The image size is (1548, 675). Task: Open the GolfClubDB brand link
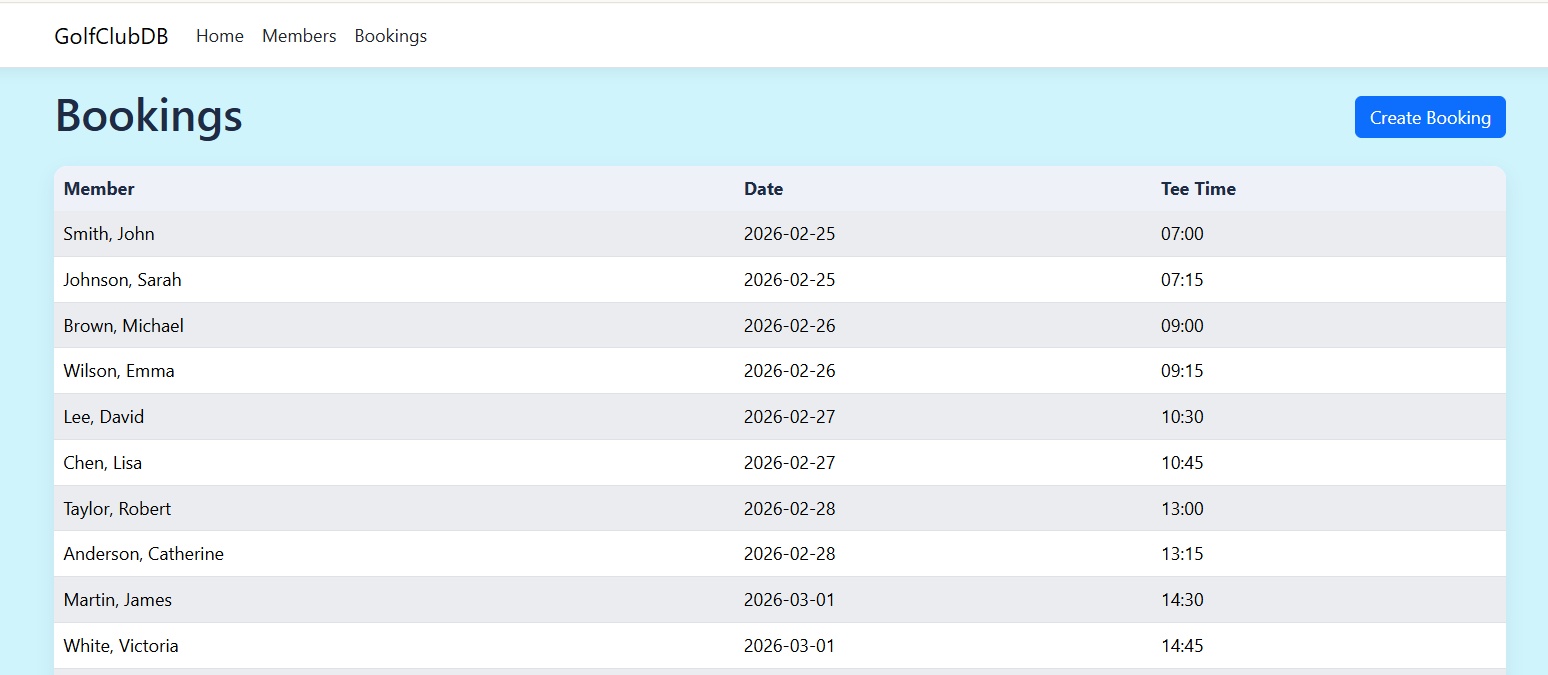tap(111, 36)
